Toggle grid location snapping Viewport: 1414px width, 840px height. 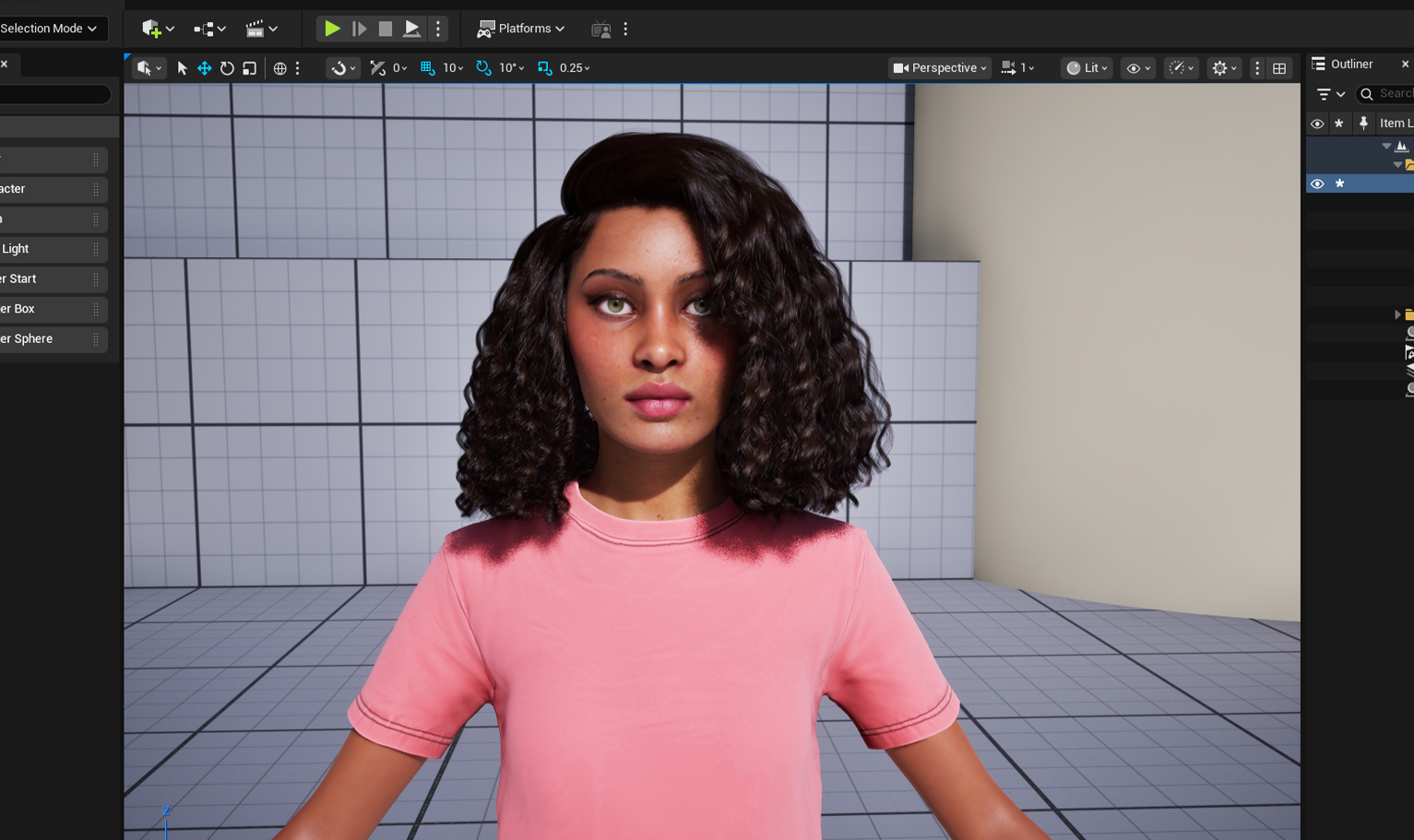(x=427, y=68)
